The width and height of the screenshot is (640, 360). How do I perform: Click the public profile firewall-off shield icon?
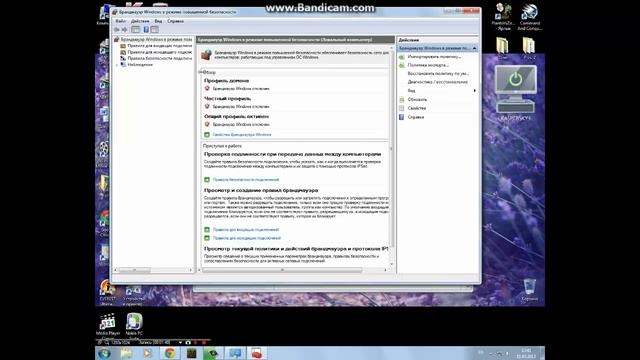pos(207,124)
